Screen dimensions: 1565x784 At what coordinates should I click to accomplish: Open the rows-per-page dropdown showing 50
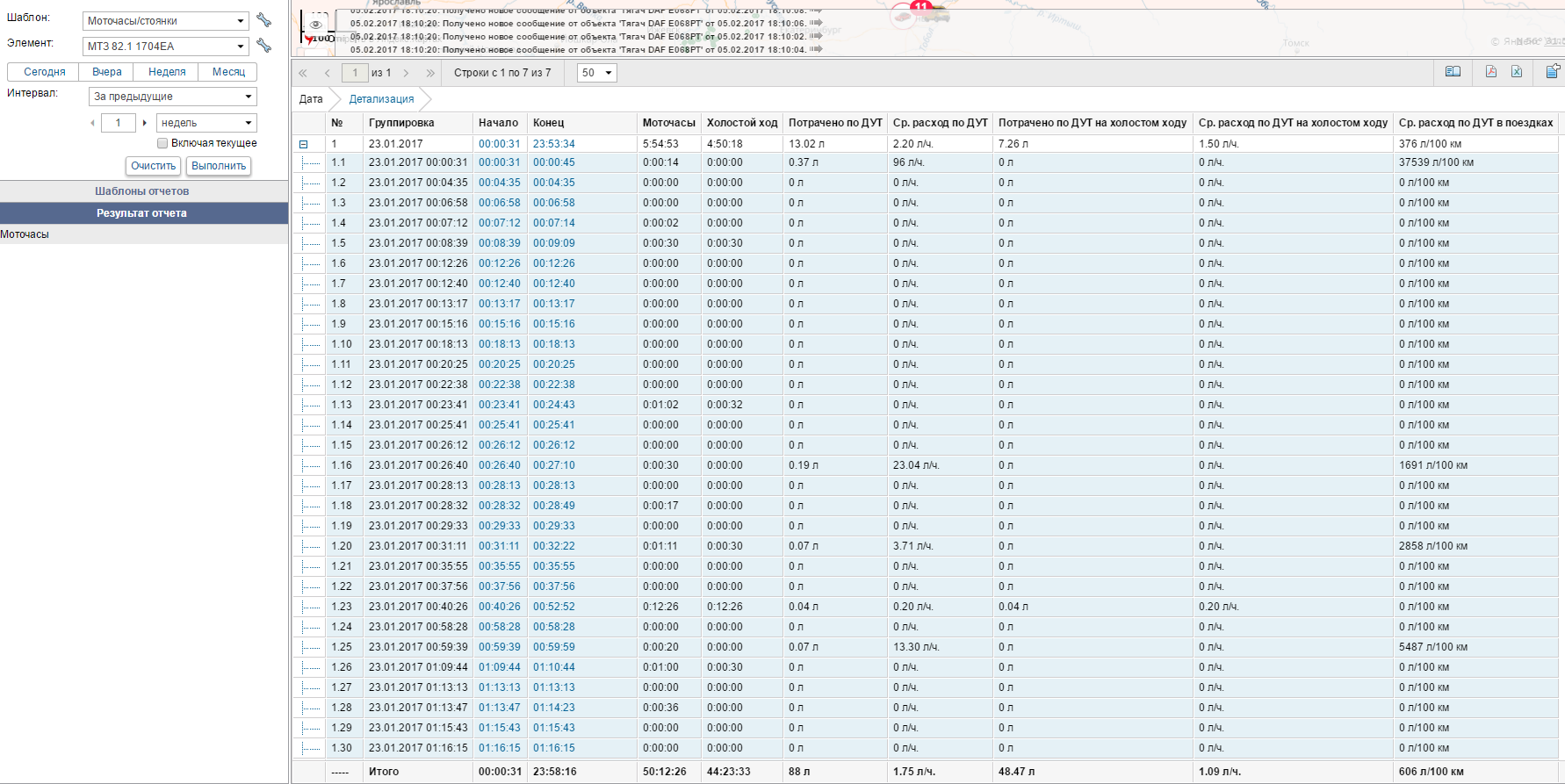coord(597,73)
